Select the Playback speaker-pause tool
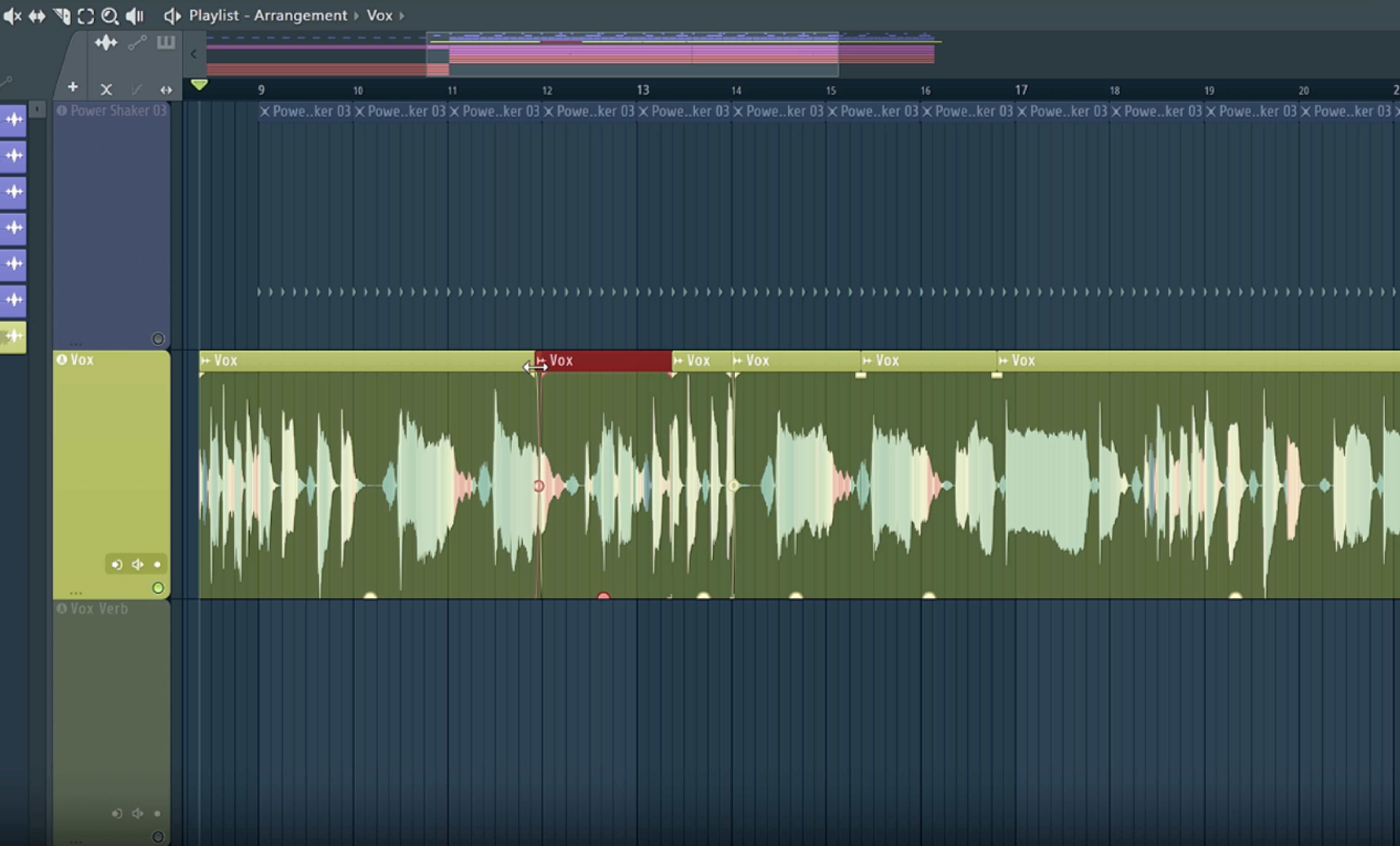The image size is (1400, 846). click(x=135, y=16)
